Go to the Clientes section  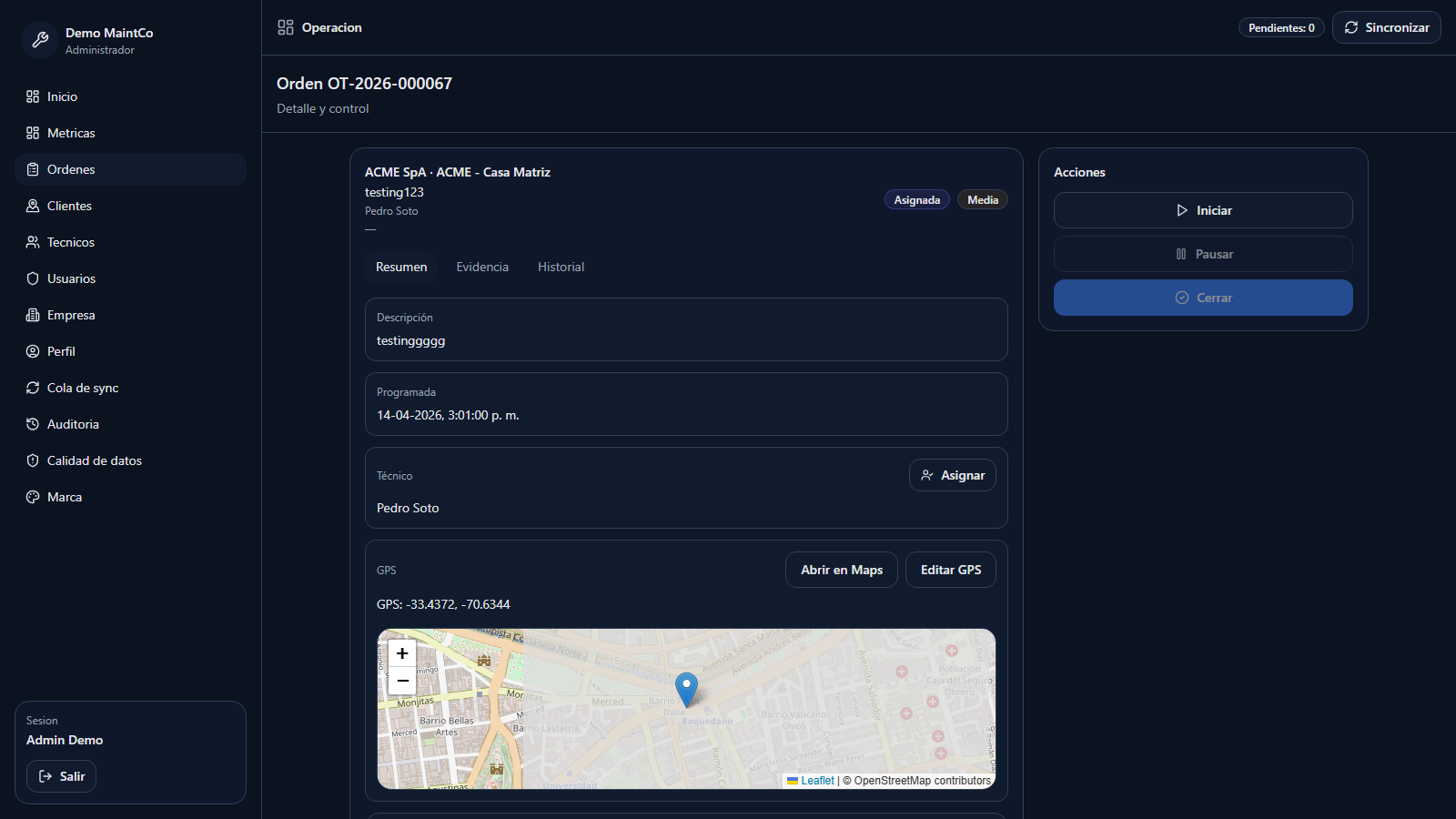(x=69, y=206)
